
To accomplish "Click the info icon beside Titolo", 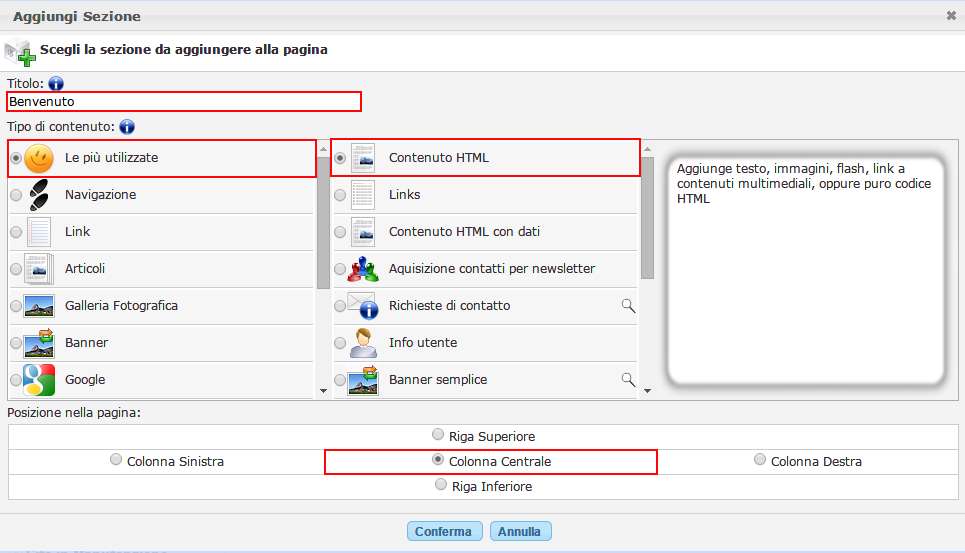I will coord(56,83).
